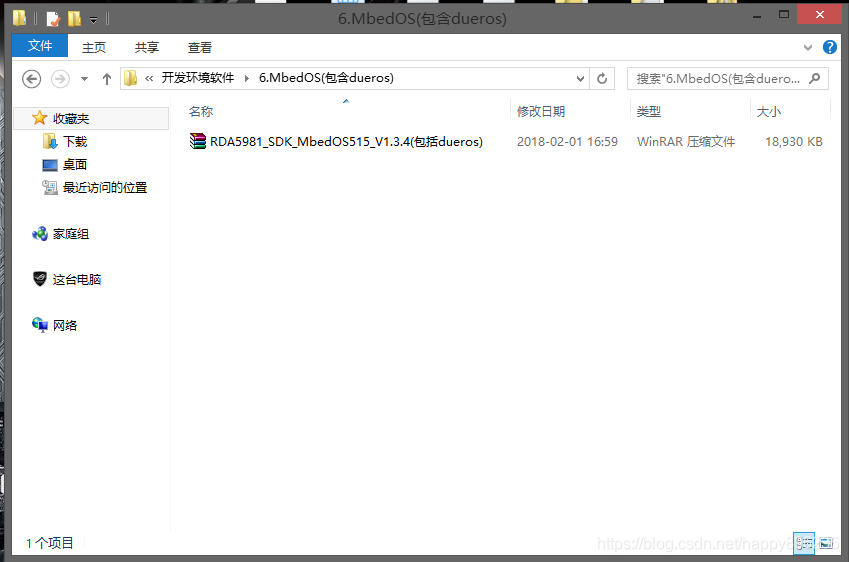Click the 网络 globe icon
849x562 pixels.
tap(40, 325)
